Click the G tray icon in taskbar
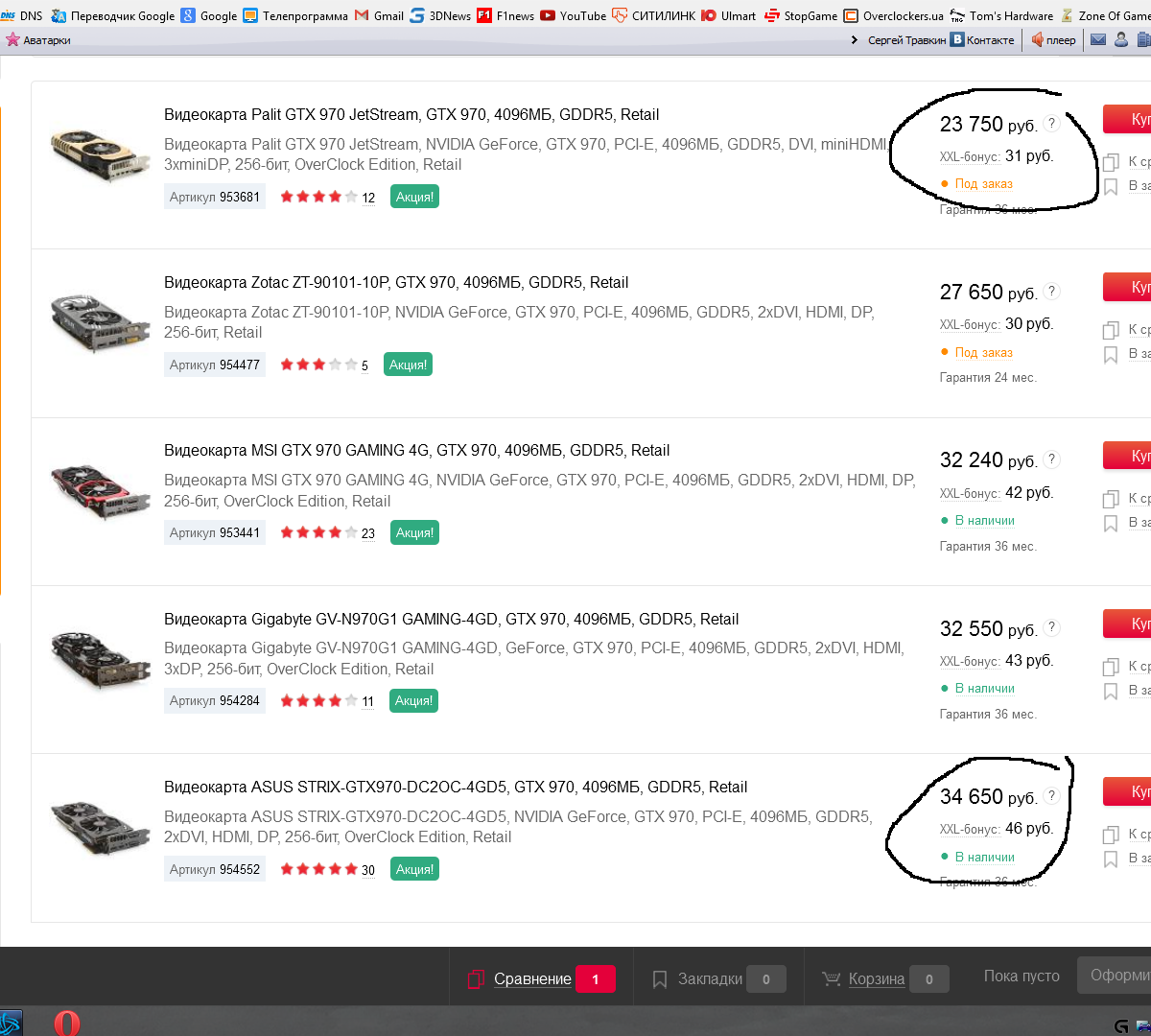 [x=1121, y=1027]
